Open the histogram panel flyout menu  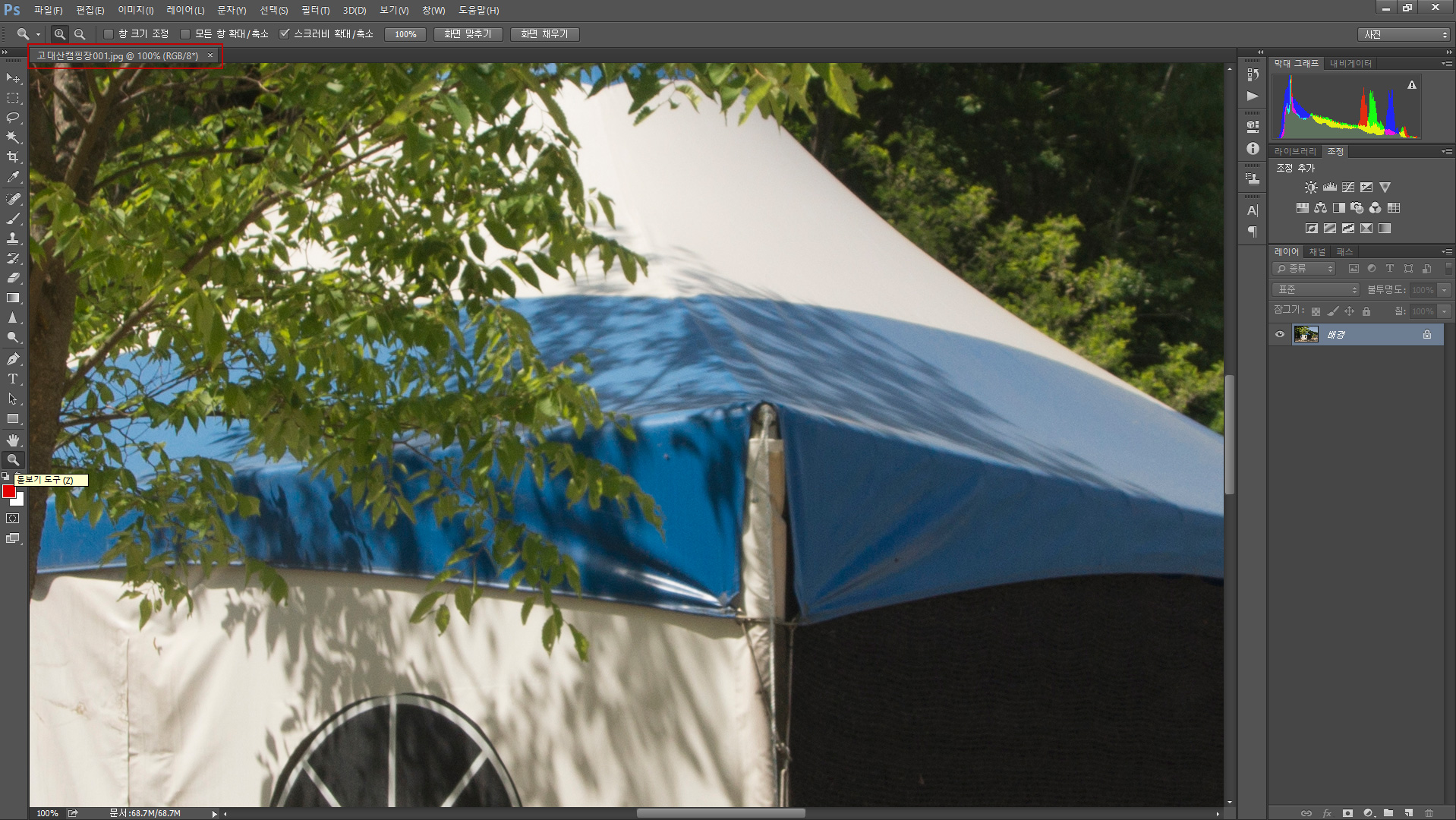click(x=1448, y=64)
